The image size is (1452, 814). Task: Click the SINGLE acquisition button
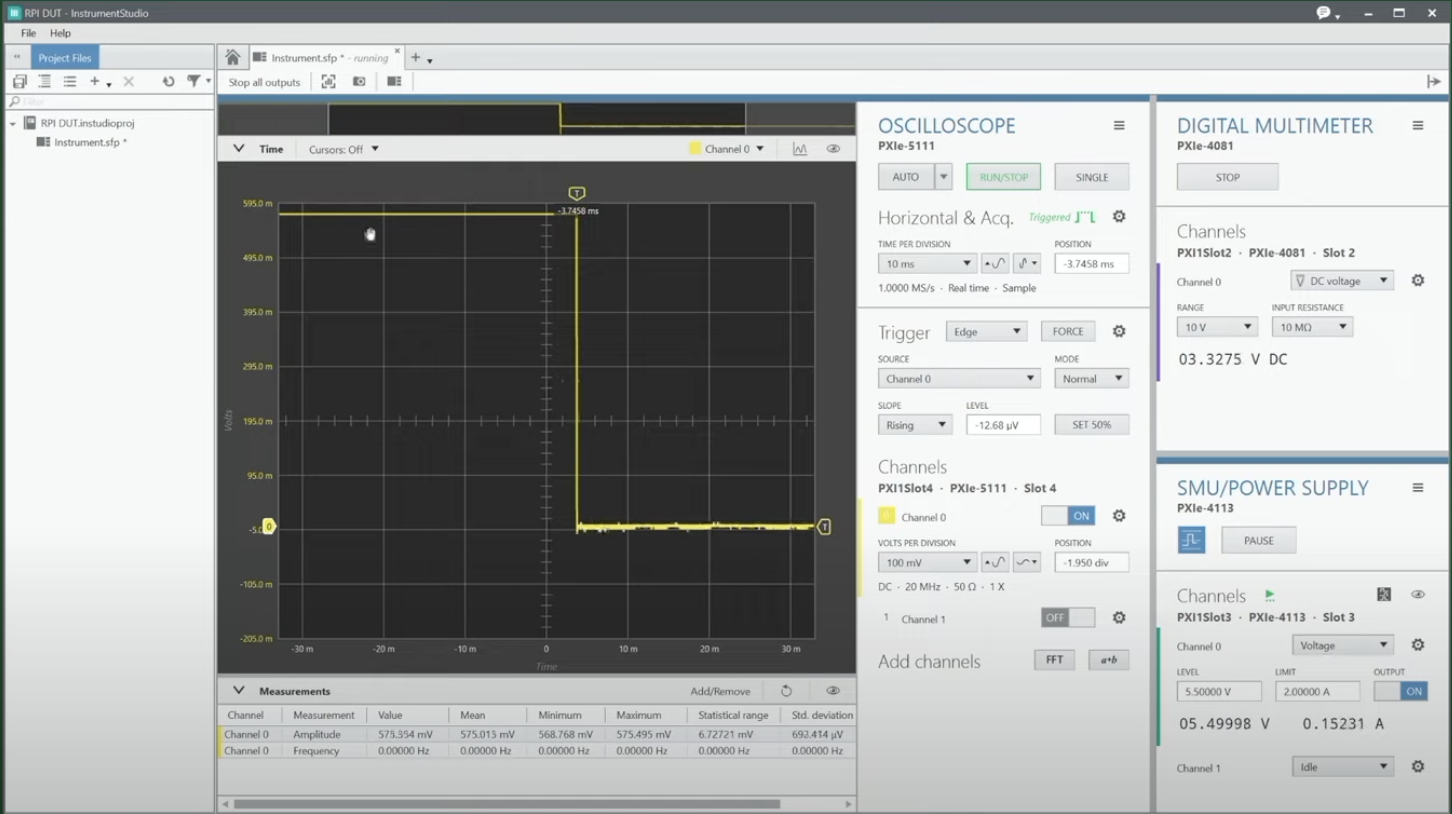coord(1091,177)
